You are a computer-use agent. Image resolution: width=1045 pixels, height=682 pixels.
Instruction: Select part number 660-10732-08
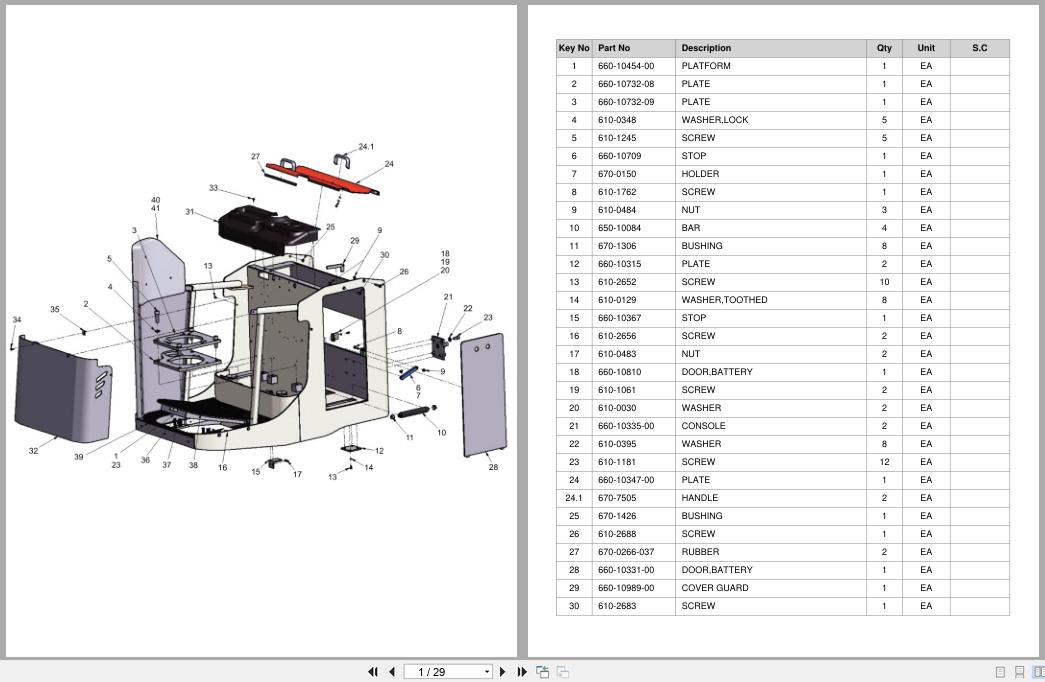[626, 84]
